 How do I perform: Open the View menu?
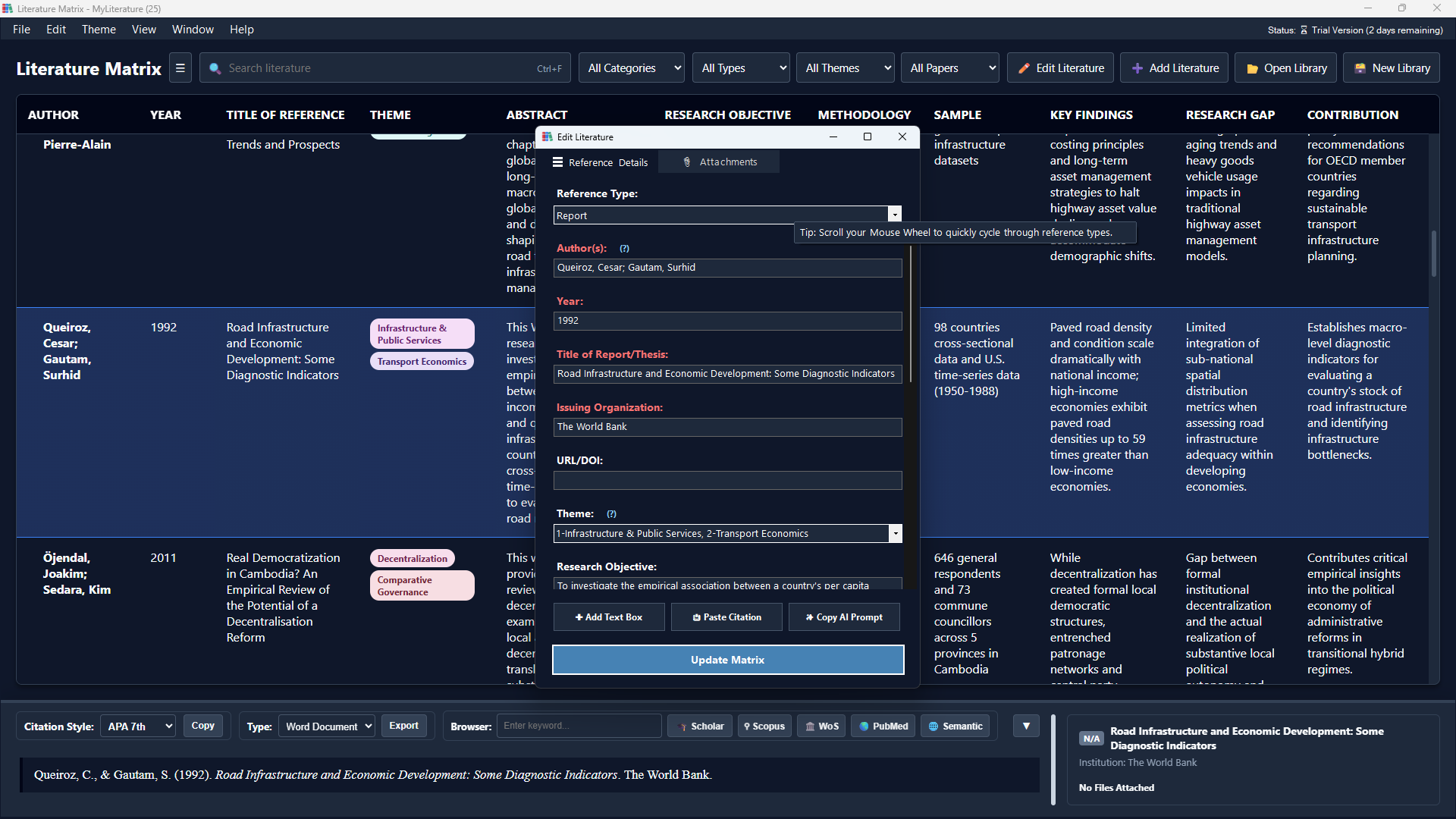tap(144, 30)
